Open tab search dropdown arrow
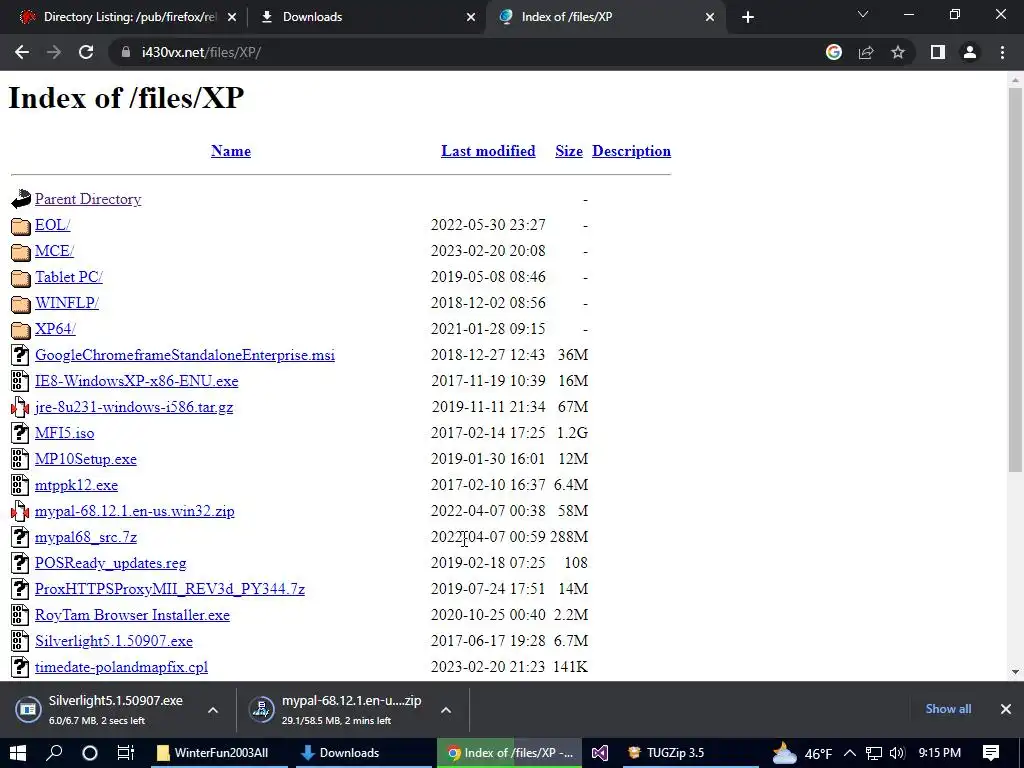 click(x=863, y=14)
